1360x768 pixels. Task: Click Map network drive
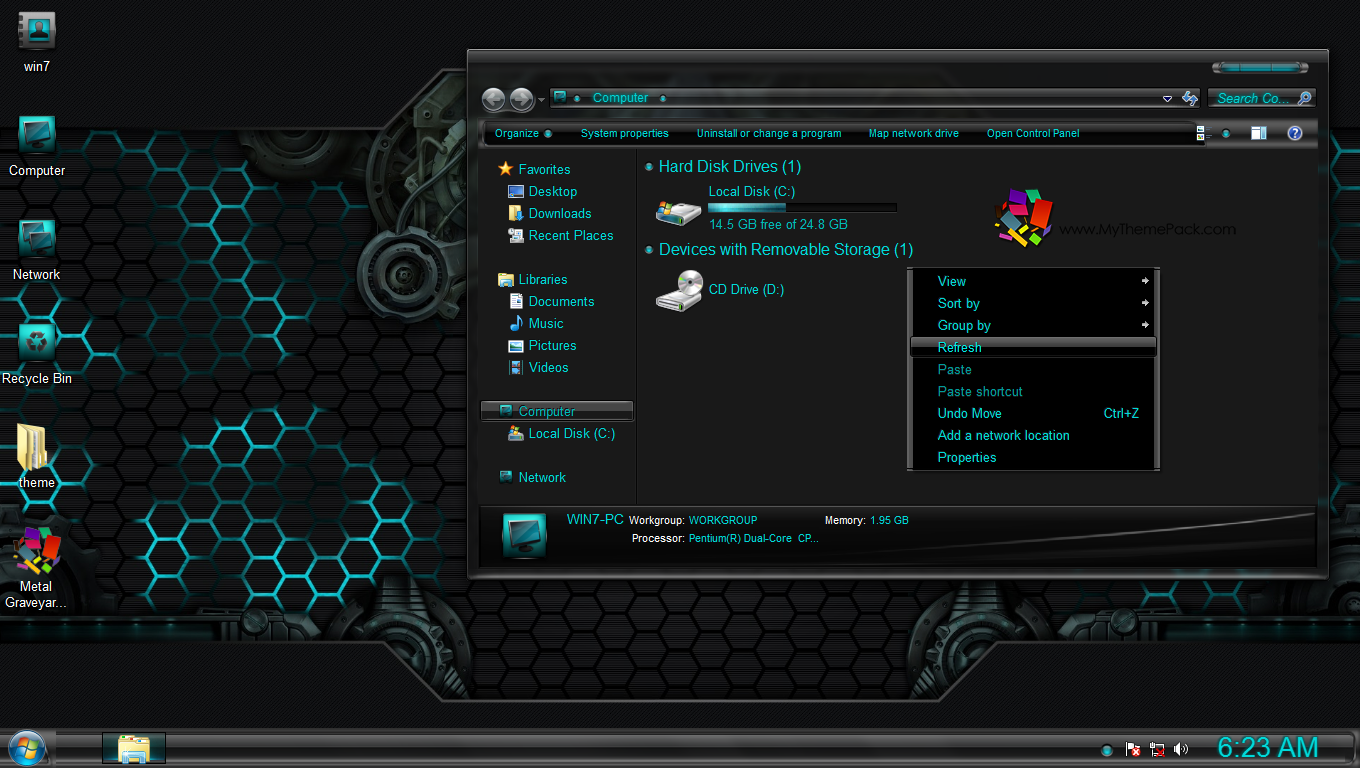click(913, 133)
